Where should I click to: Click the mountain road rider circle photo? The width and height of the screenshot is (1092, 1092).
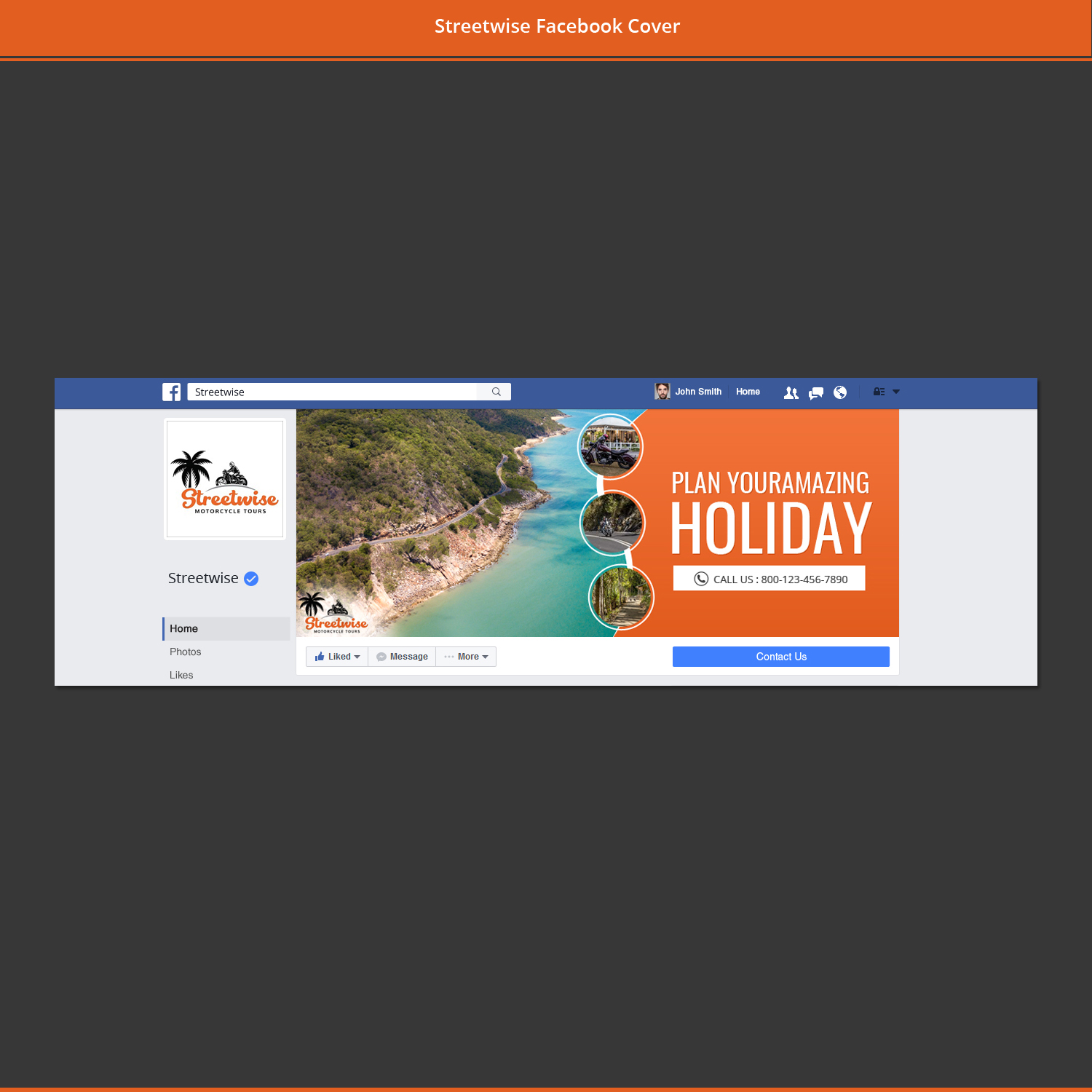point(613,523)
